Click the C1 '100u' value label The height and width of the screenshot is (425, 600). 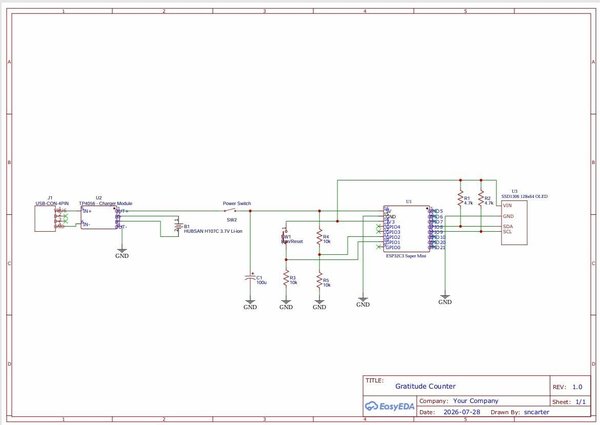261,283
